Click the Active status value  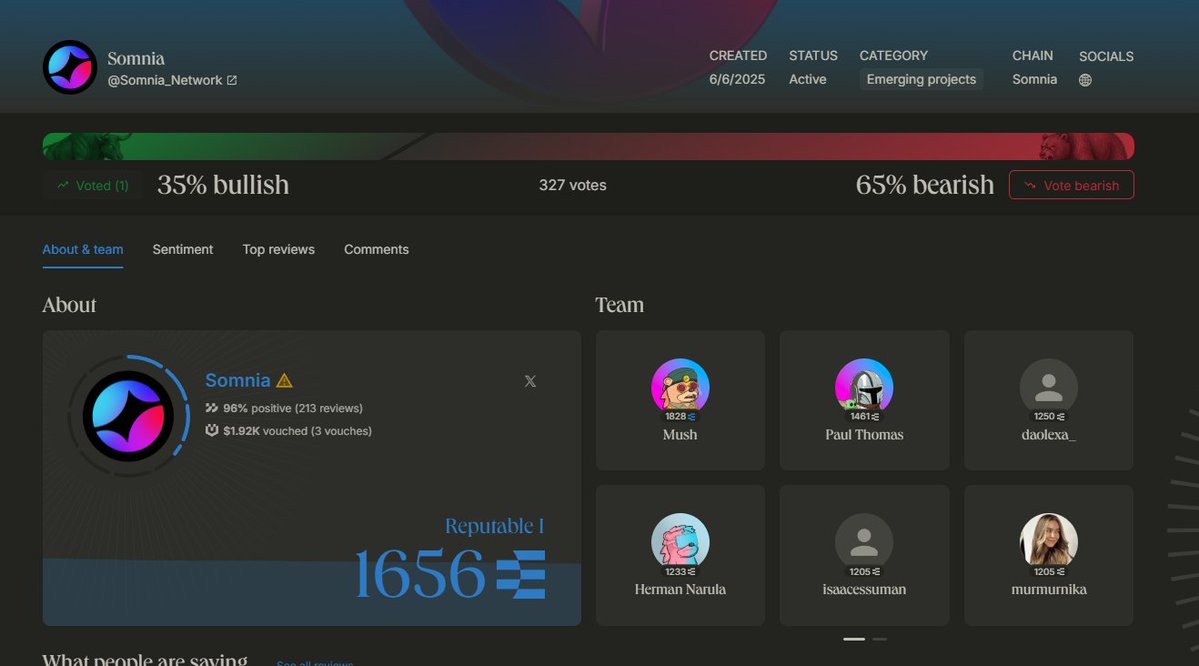tap(807, 80)
